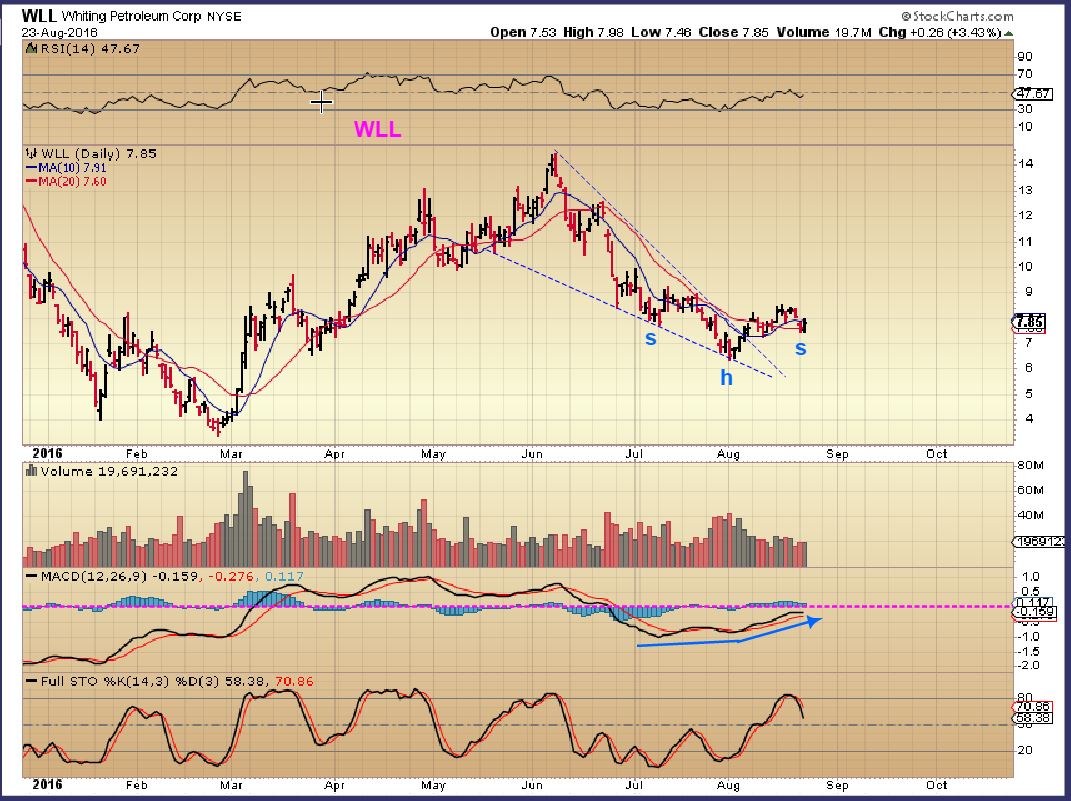Click the 7.85 price tag on the right axis
Viewport: 1071px width, 801px height.
(x=1030, y=322)
